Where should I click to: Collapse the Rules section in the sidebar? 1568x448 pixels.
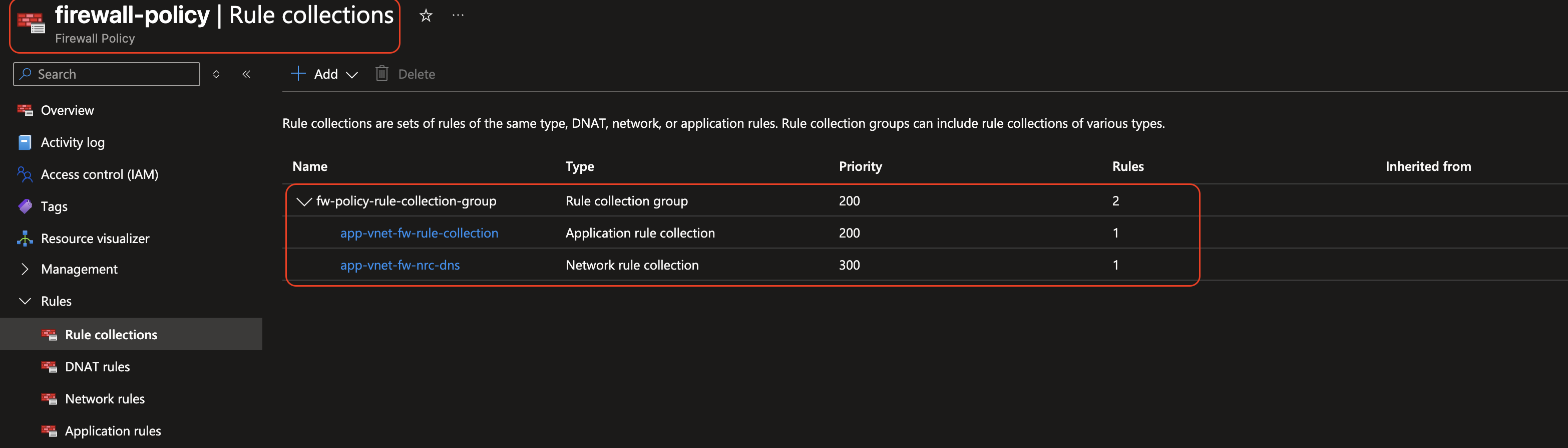click(x=25, y=301)
